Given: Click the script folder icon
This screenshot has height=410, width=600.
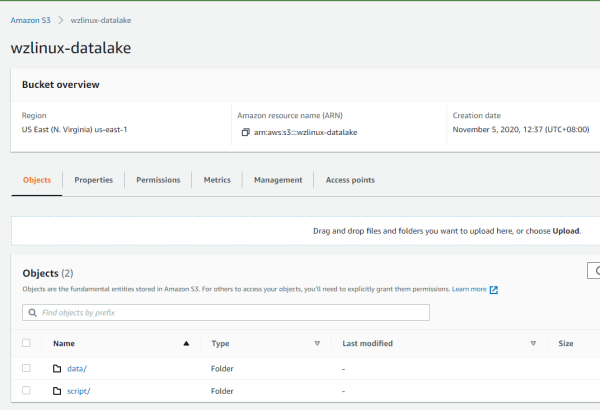Looking at the screenshot, I should click(x=58, y=390).
